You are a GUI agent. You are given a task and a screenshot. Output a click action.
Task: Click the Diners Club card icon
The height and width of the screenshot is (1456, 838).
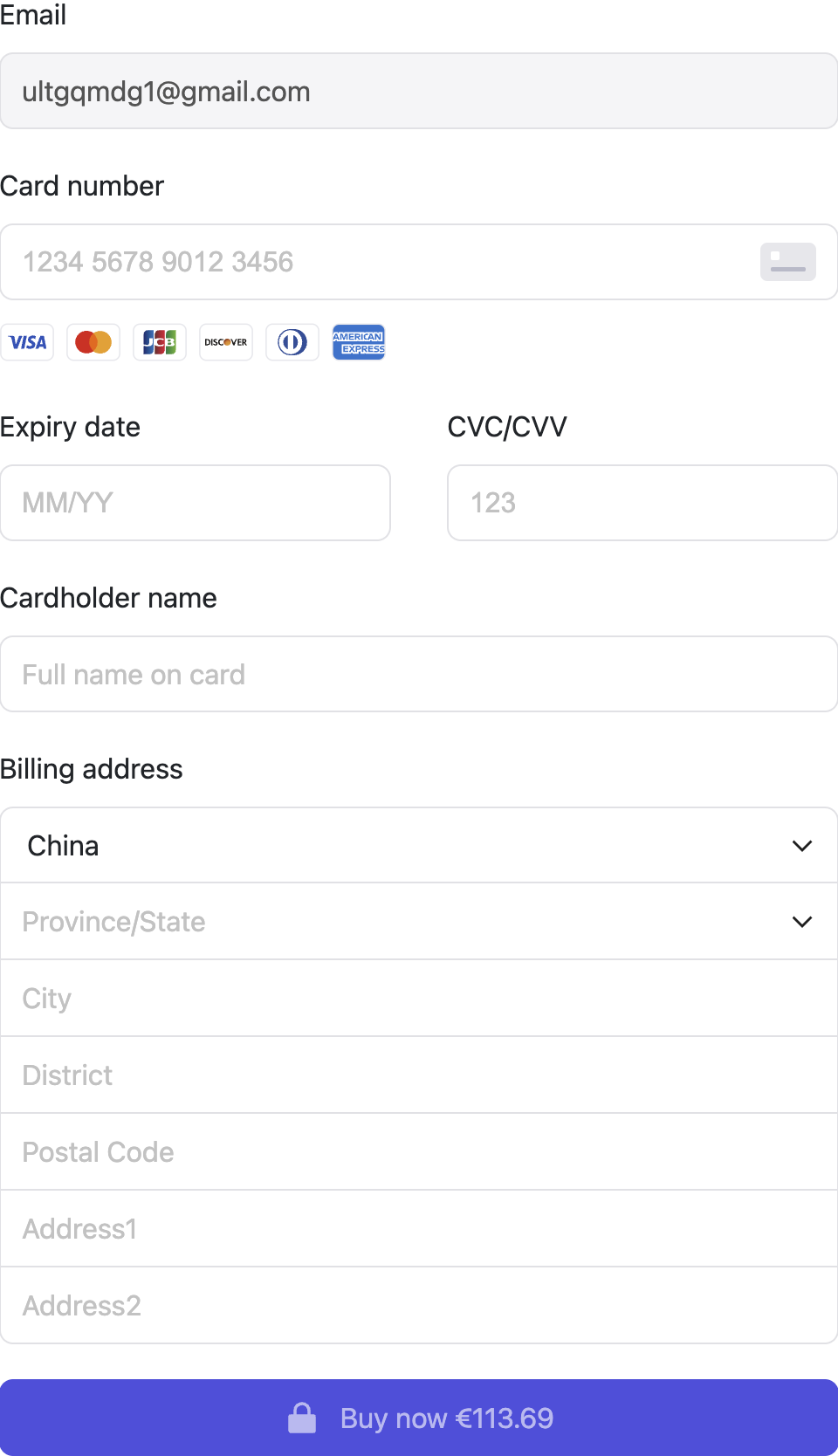click(x=292, y=342)
